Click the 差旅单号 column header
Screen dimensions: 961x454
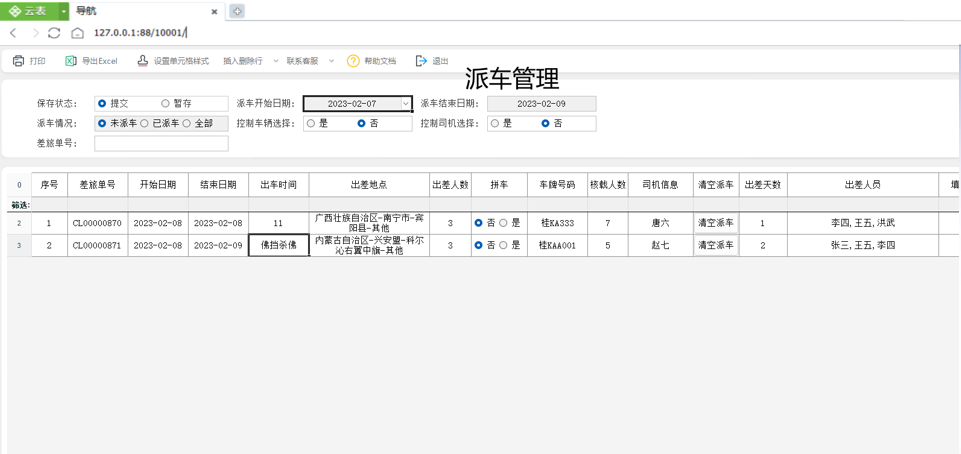(x=97, y=184)
